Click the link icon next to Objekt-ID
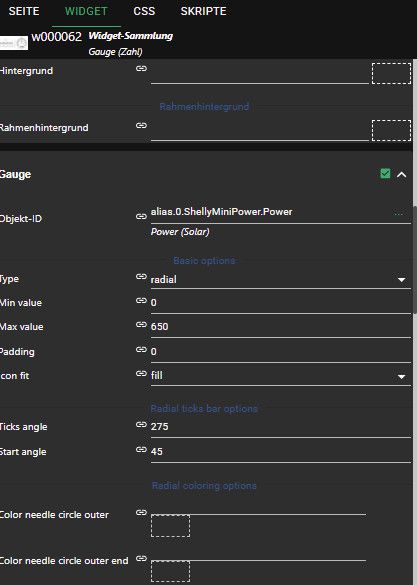The height and width of the screenshot is (585, 417). tap(141, 216)
